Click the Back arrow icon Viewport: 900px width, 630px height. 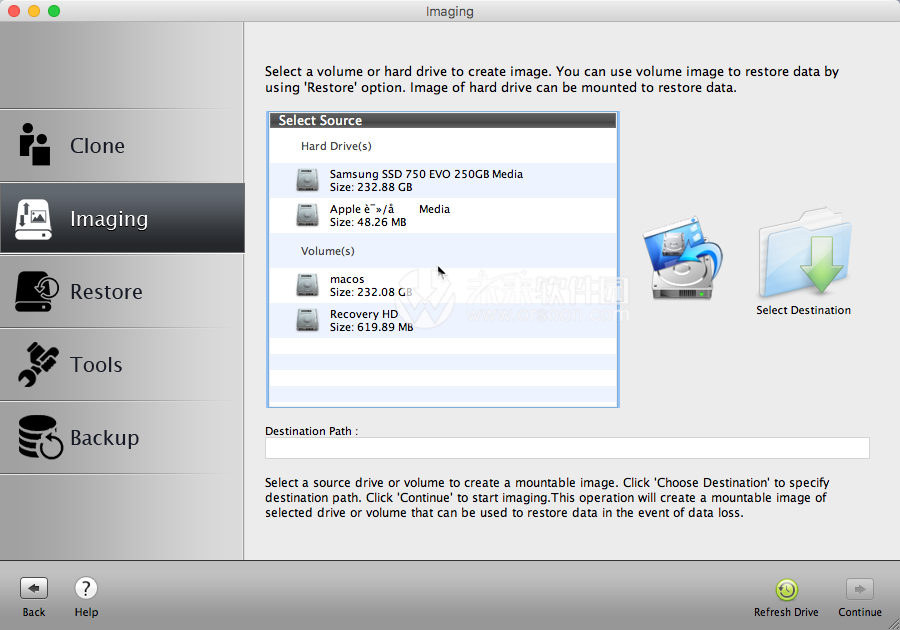pyautogui.click(x=34, y=588)
